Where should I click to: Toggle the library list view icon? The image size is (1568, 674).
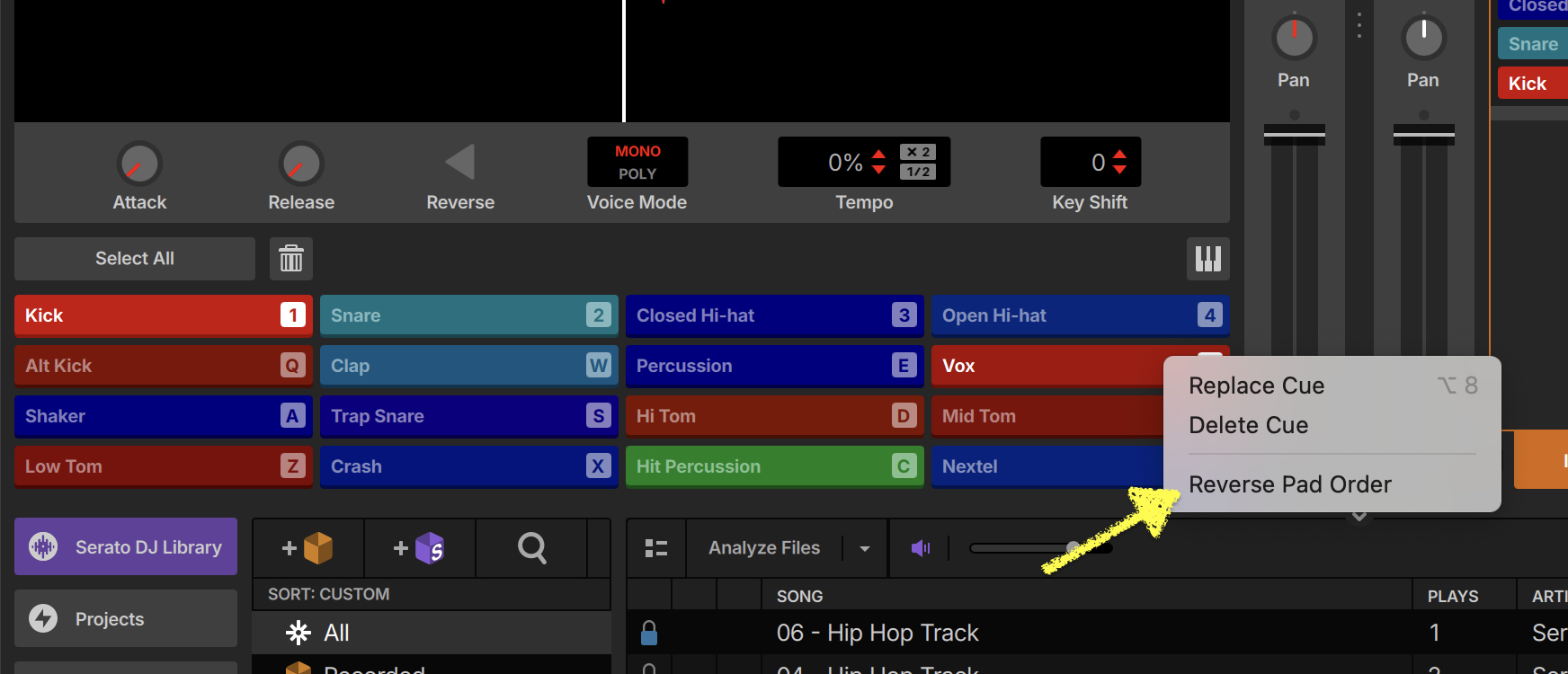656,547
